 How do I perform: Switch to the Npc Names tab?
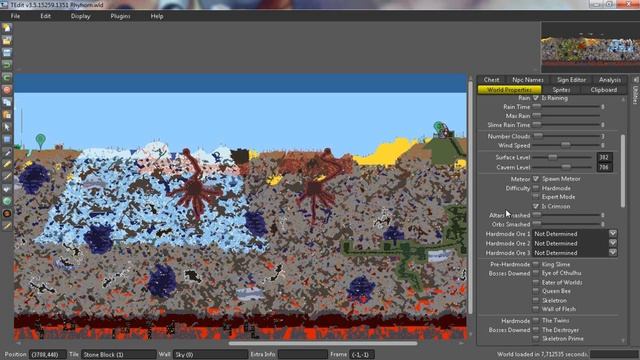(x=528, y=80)
